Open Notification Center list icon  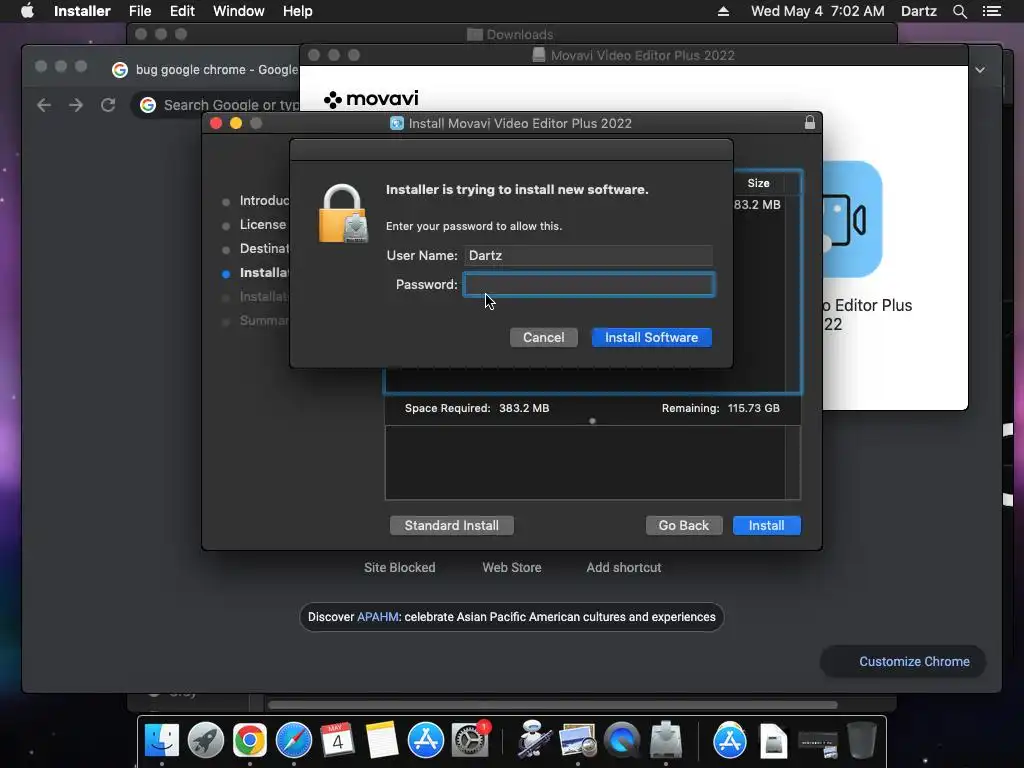point(991,11)
